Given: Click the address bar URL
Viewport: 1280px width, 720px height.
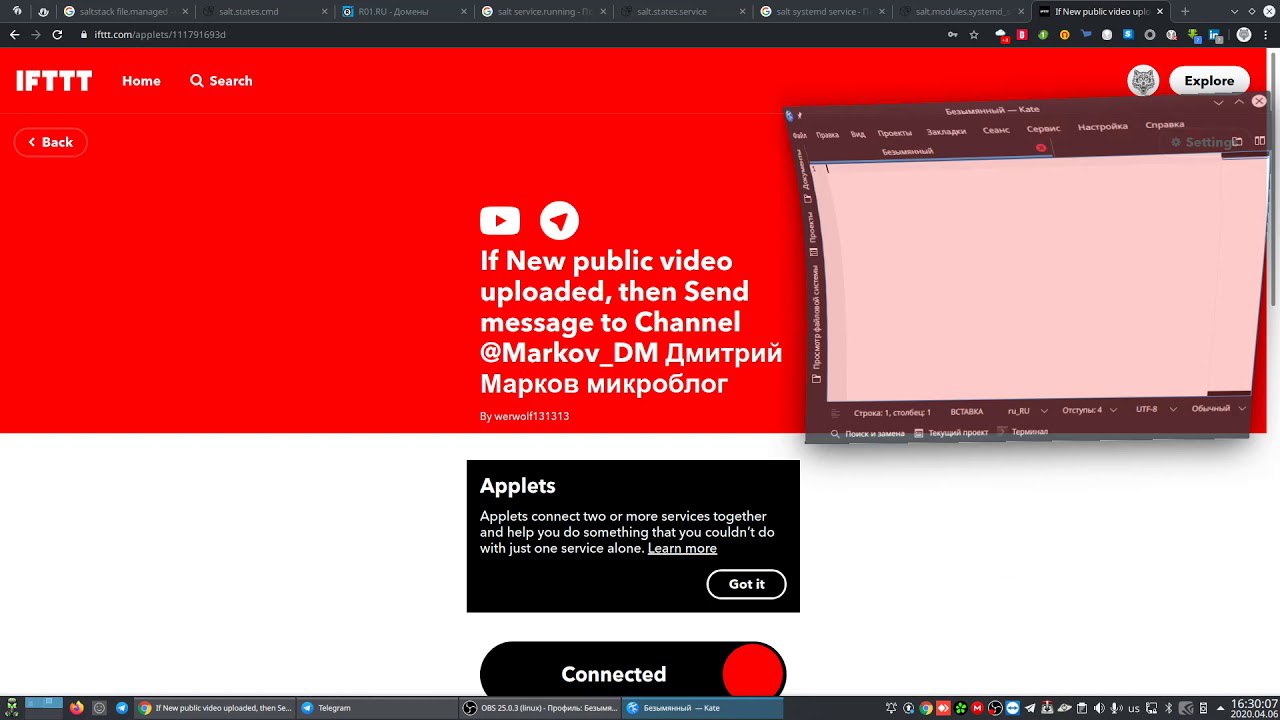Looking at the screenshot, I should coord(160,34).
